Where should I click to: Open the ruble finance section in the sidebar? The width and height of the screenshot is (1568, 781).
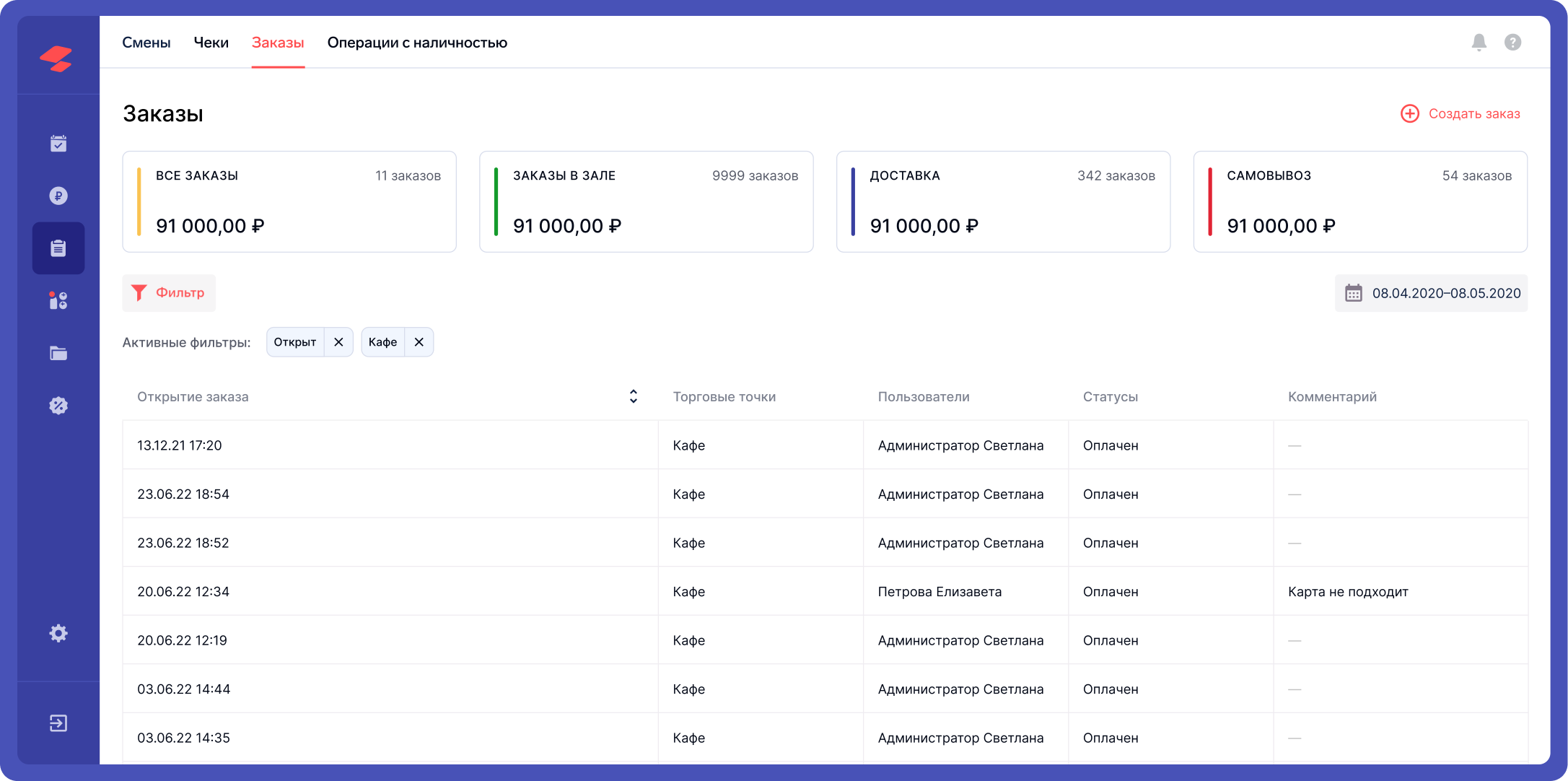click(58, 196)
